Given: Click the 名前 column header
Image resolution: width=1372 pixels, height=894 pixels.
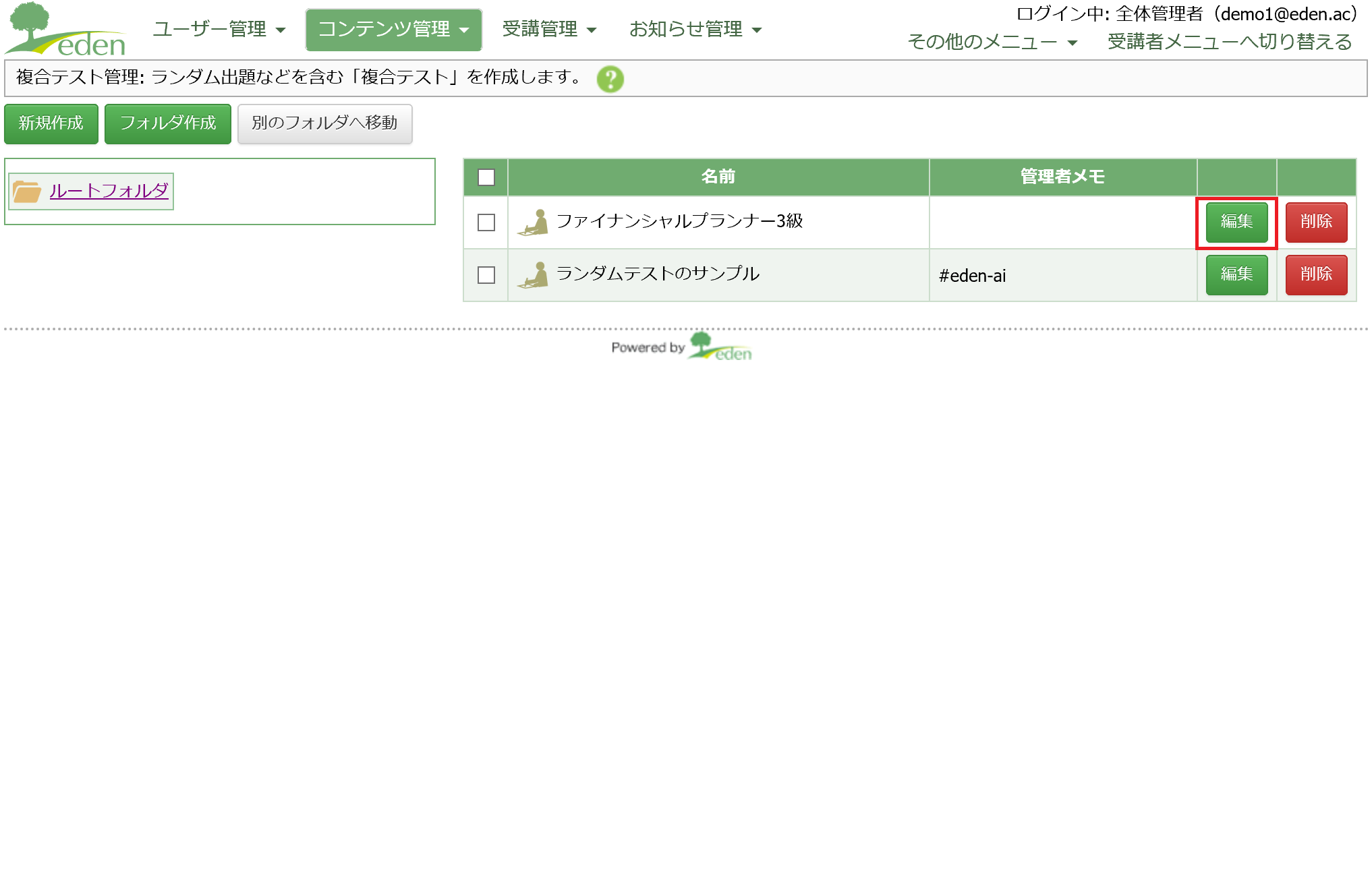Looking at the screenshot, I should point(718,177).
